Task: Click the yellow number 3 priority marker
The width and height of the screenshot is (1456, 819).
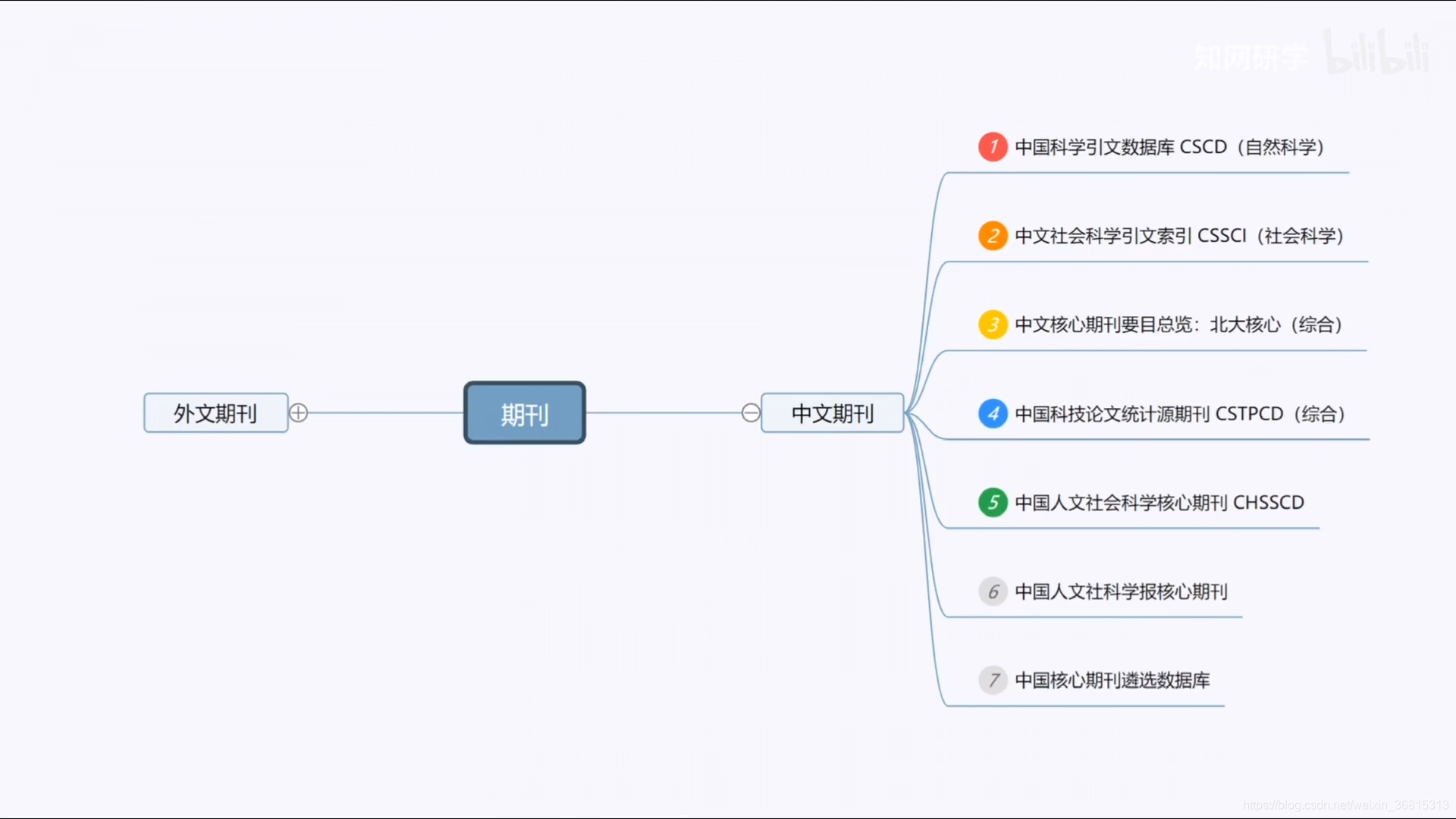Action: (x=993, y=325)
